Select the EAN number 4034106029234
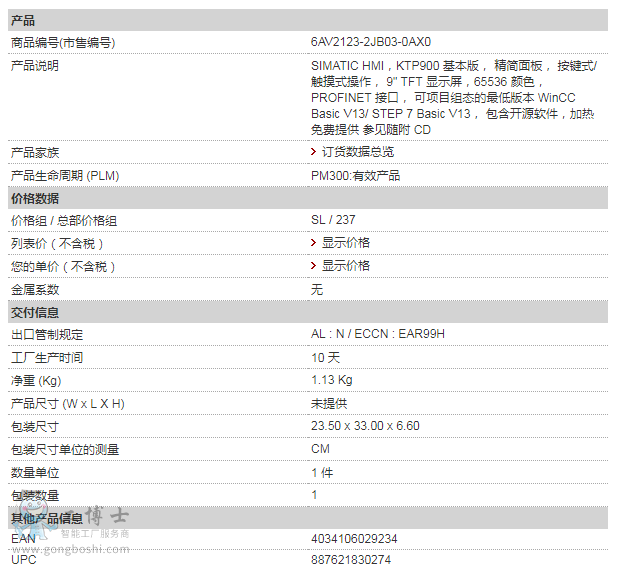 coord(354,539)
